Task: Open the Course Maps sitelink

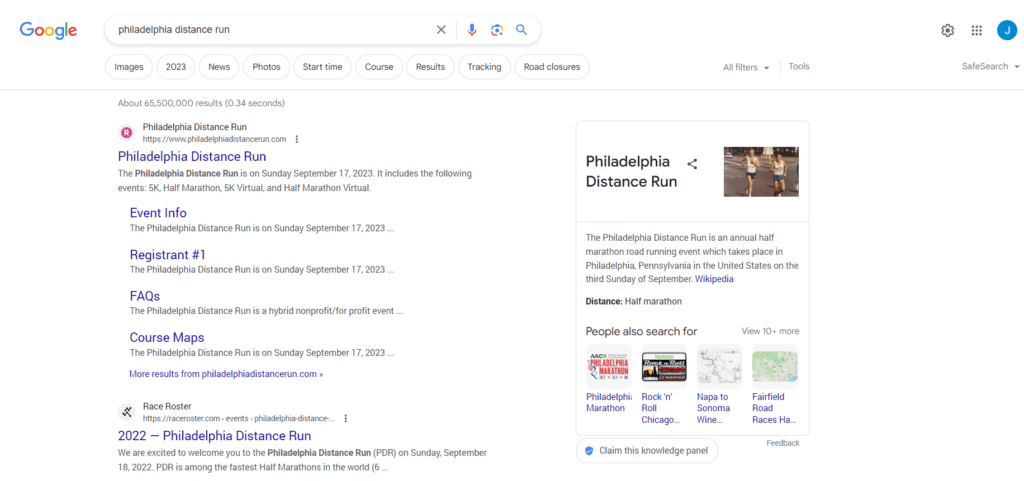Action: click(x=167, y=337)
